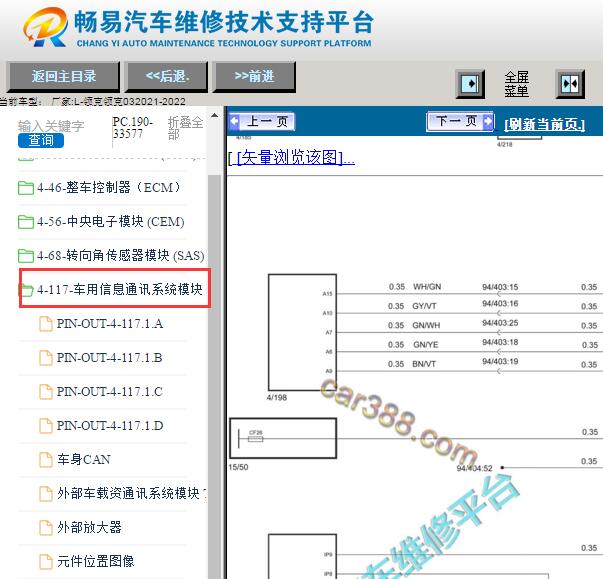Image resolution: width=603 pixels, height=579 pixels.
Task: Open the 车身CAN document
Action: 84,459
